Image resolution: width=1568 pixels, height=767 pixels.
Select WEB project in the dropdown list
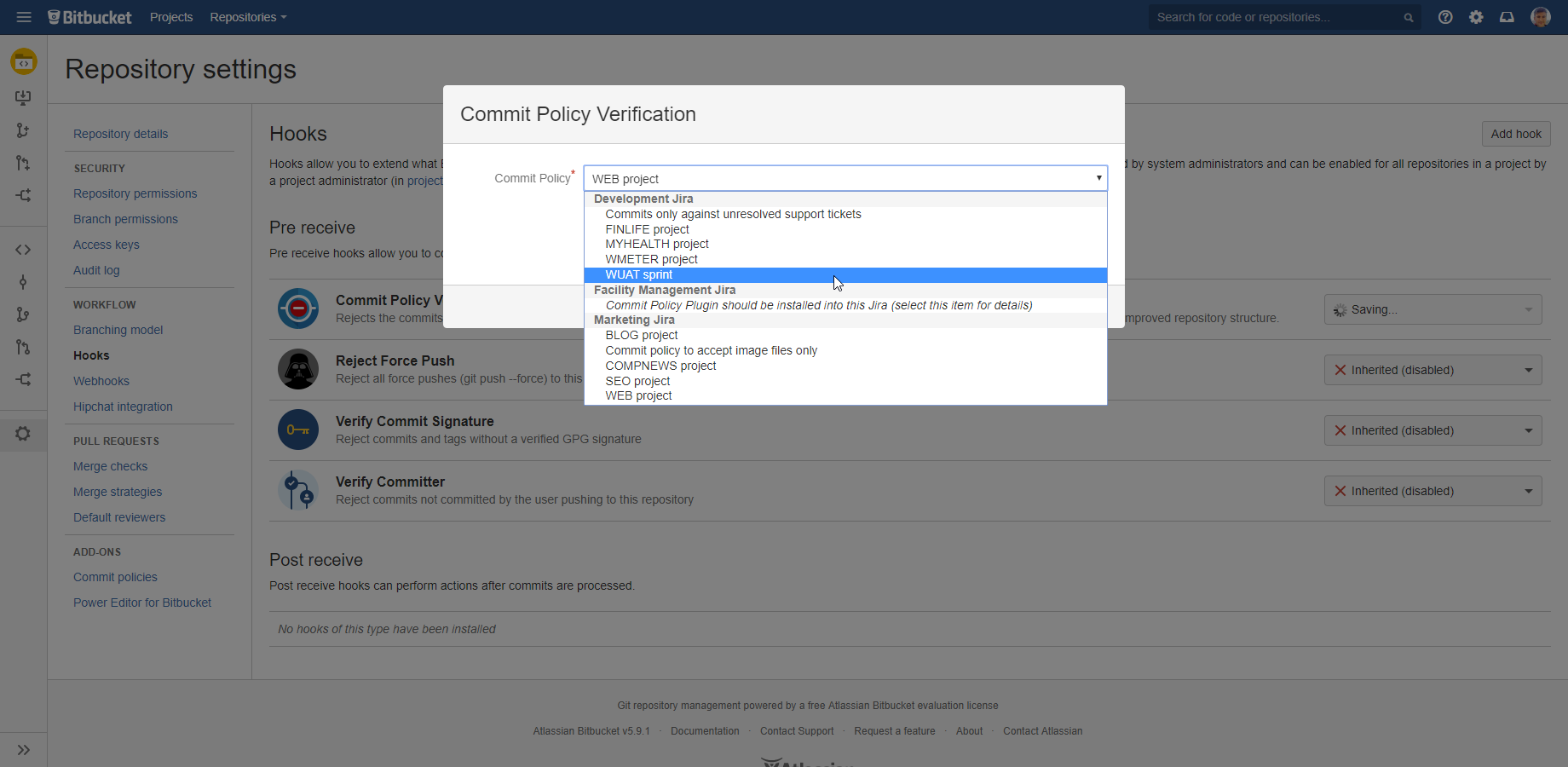(x=845, y=395)
